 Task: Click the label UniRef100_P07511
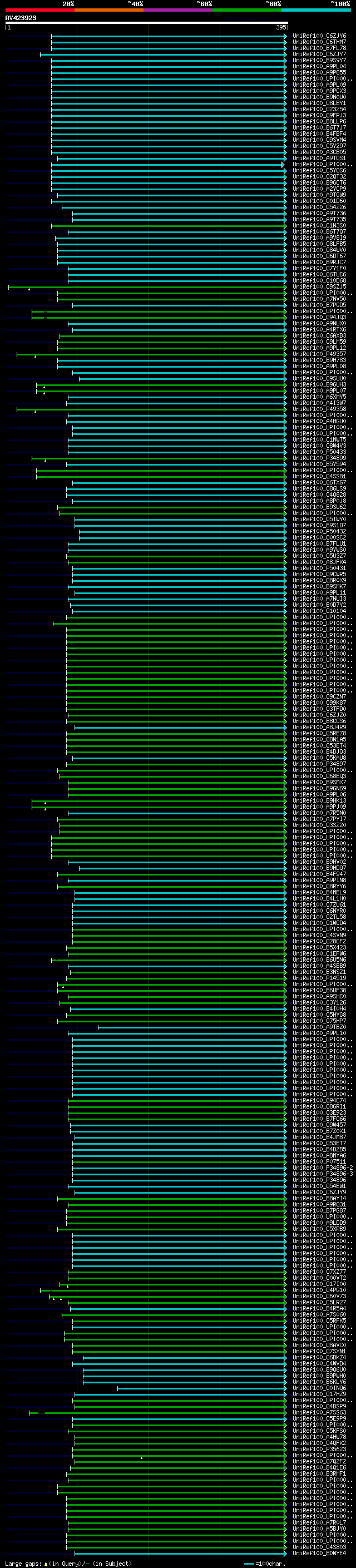[x=319, y=1162]
